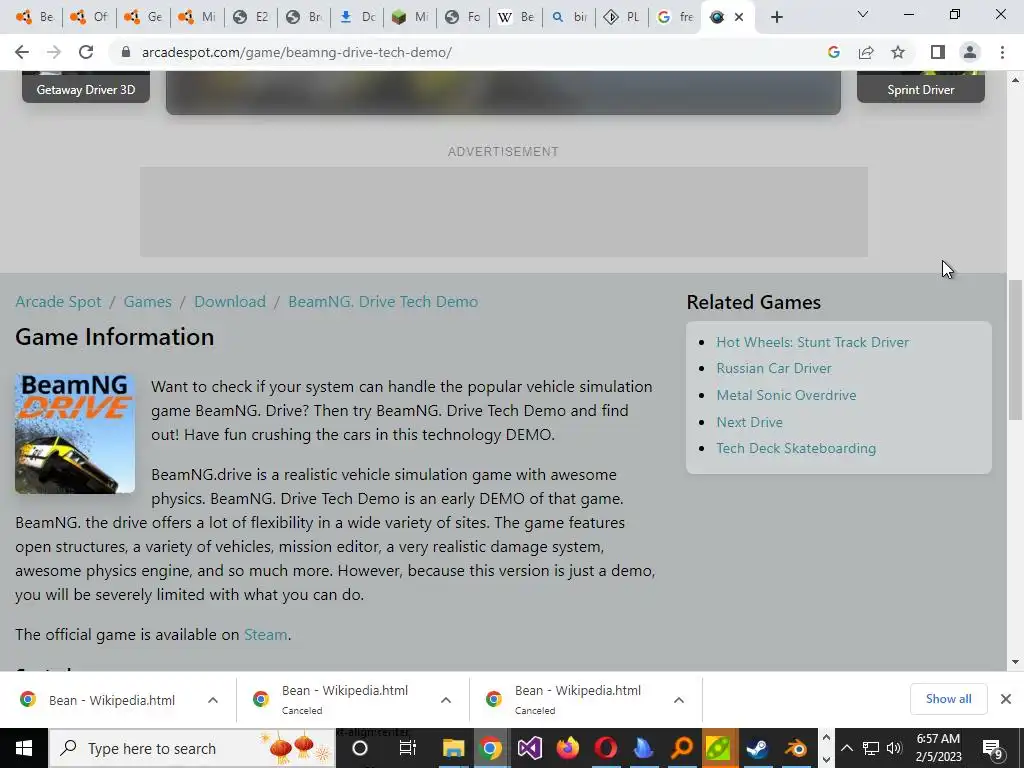Viewport: 1024px width, 768px height.
Task: Click the Chrome taskbar icon
Action: tap(491, 748)
